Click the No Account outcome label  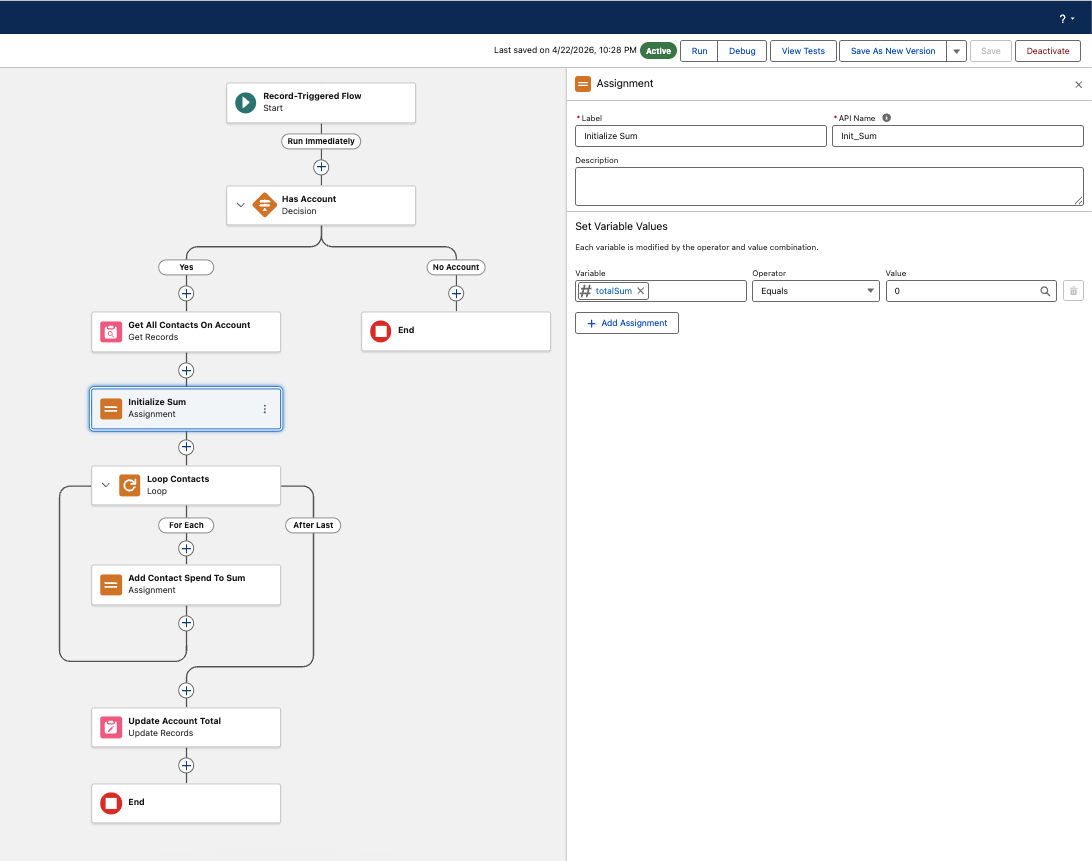tap(456, 267)
